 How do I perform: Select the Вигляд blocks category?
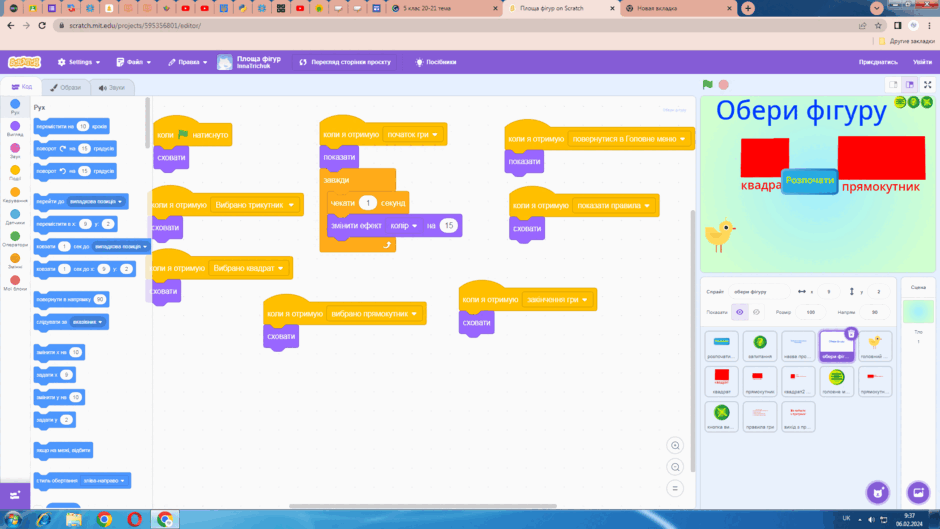tap(15, 128)
